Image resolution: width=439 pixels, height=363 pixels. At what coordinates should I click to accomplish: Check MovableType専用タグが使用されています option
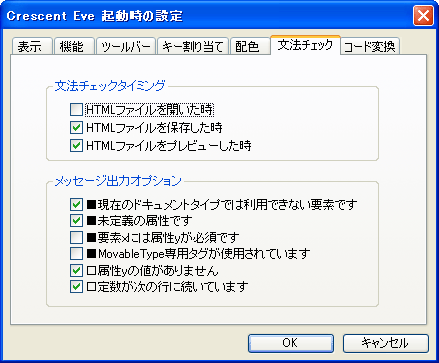[76, 254]
